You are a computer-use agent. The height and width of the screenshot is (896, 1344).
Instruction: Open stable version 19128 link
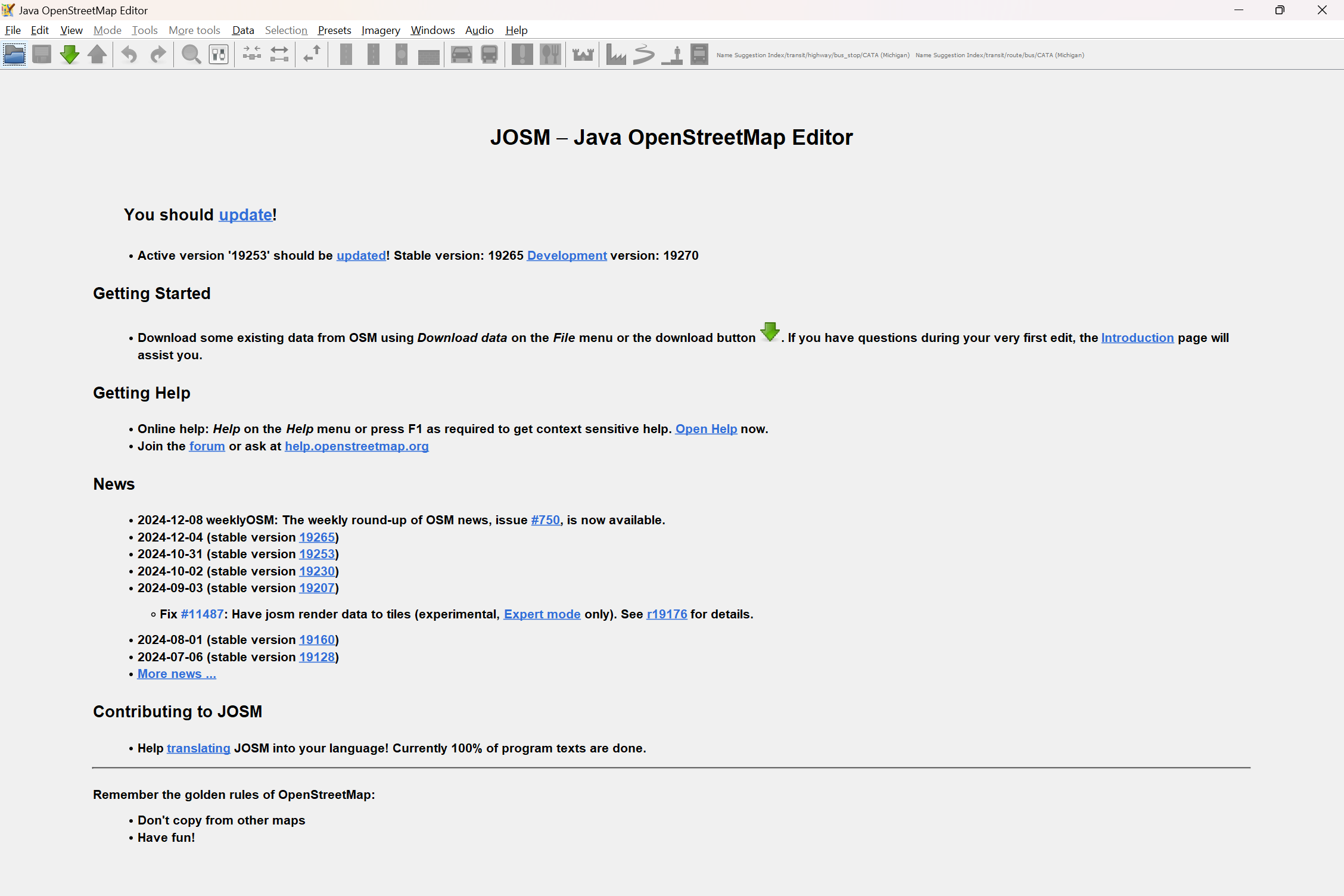(316, 657)
